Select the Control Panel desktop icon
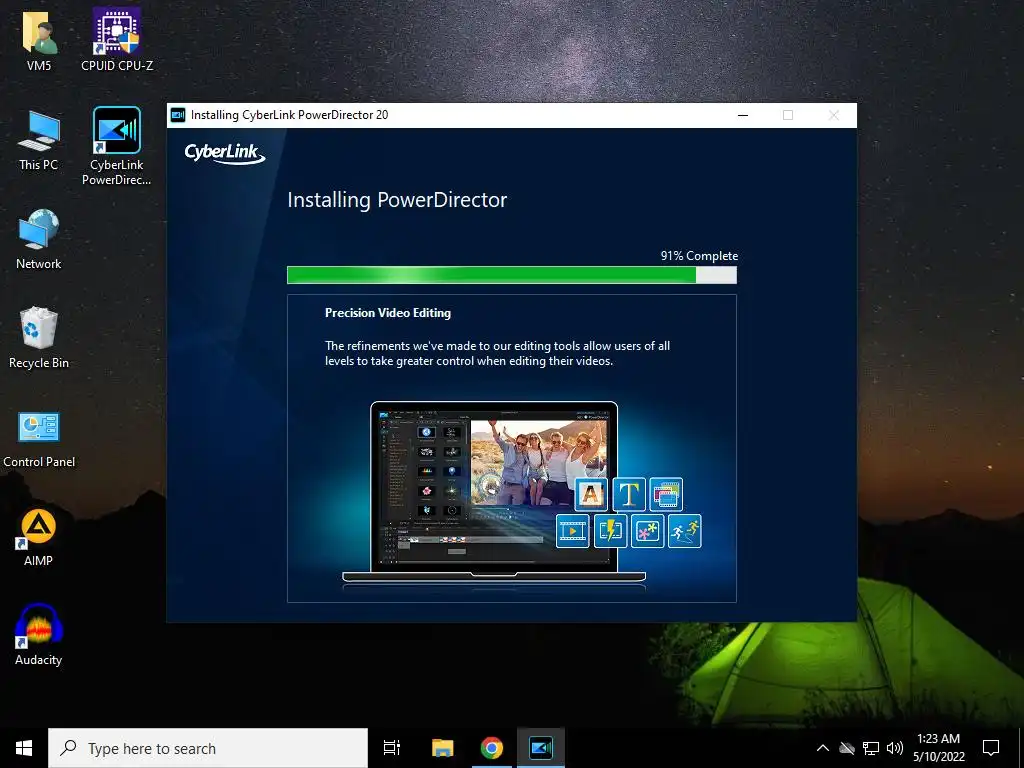 click(x=39, y=440)
